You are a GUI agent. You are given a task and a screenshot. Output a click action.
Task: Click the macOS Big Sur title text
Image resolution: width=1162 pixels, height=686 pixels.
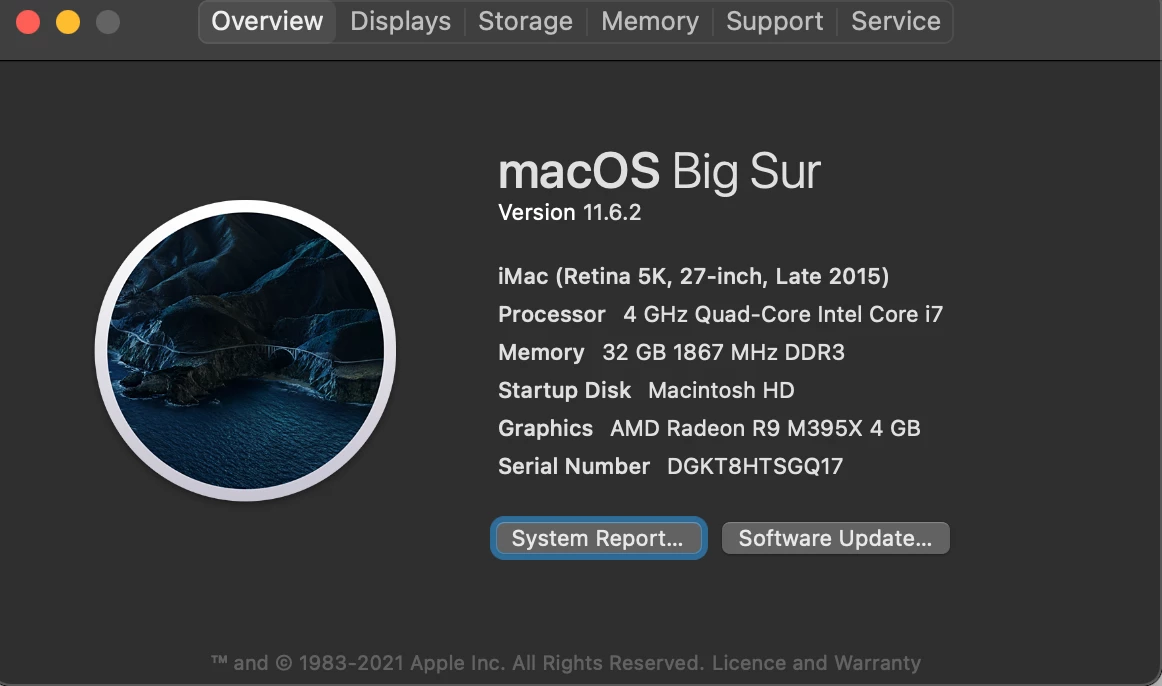pos(660,172)
